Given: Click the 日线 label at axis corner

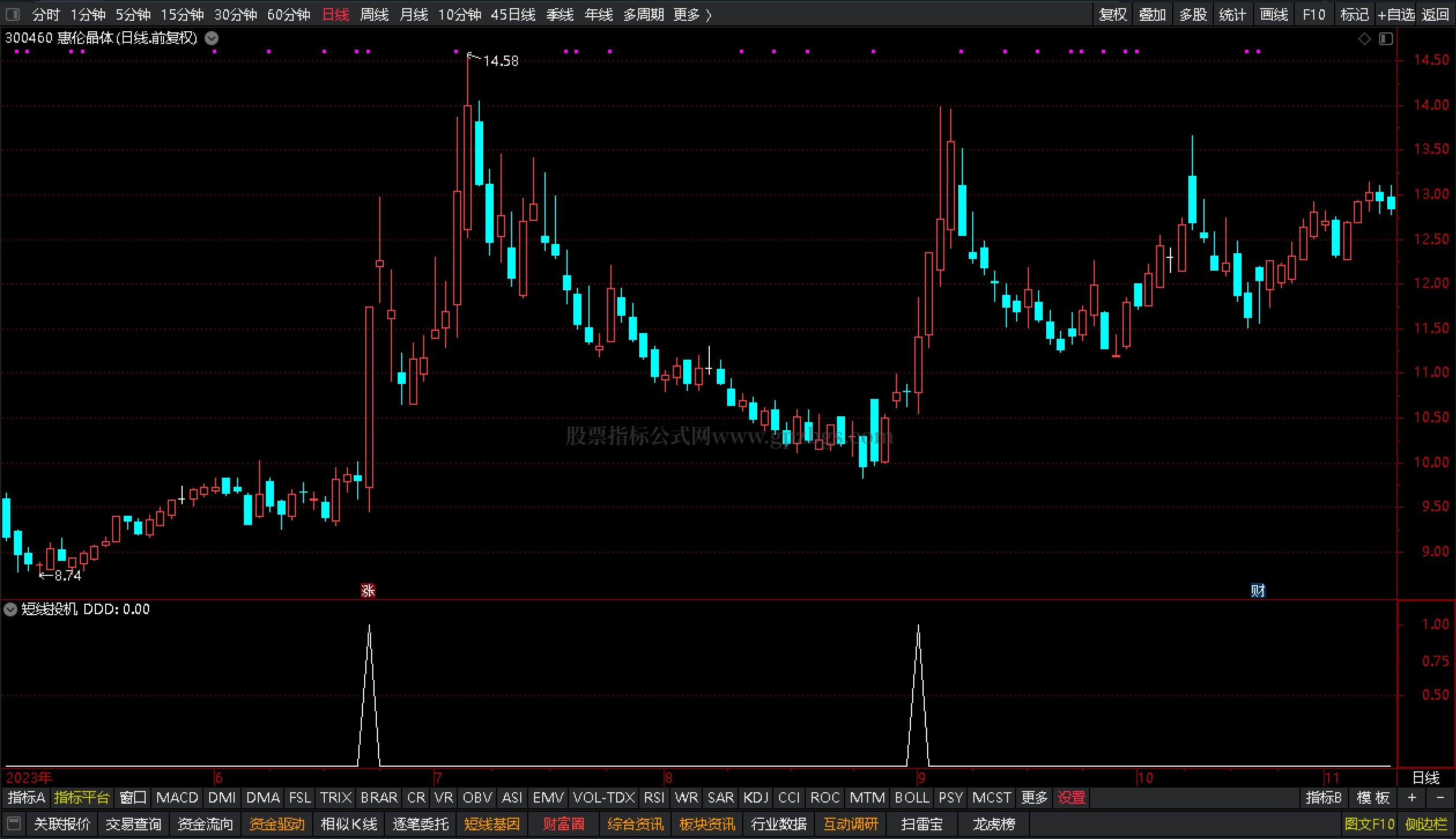Looking at the screenshot, I should pos(1426,778).
